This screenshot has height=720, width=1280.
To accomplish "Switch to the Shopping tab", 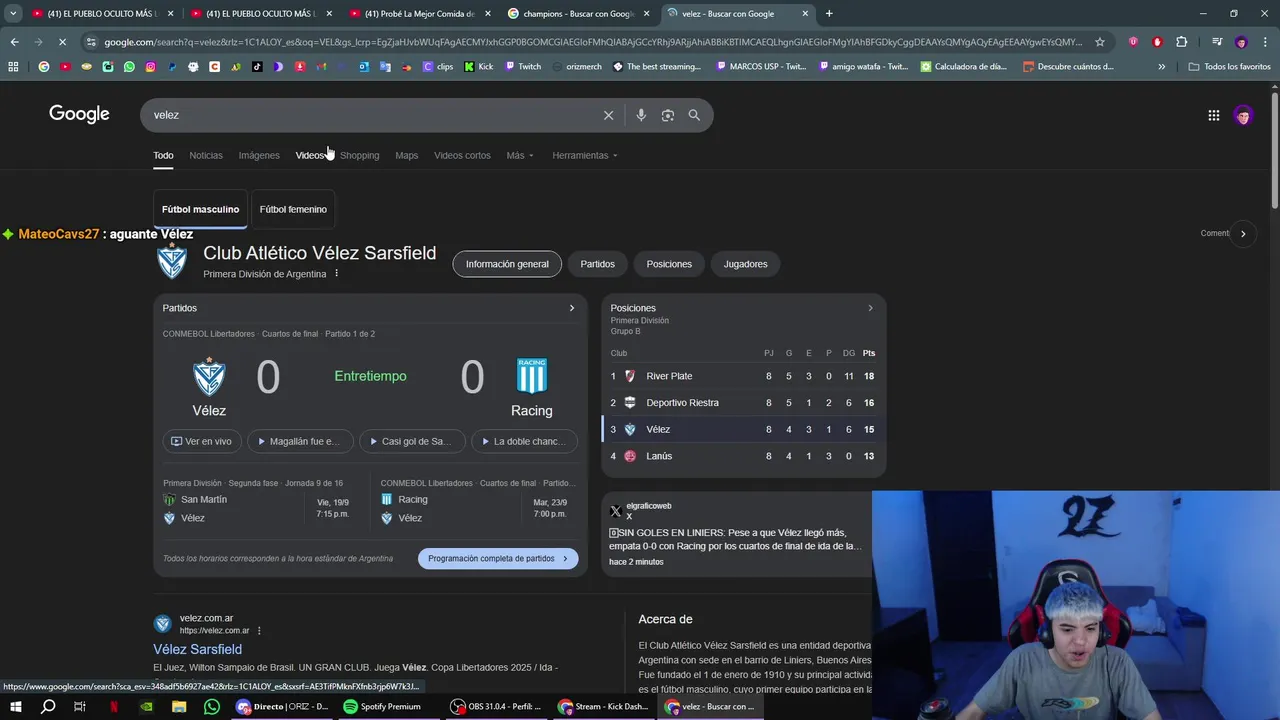I will (x=360, y=155).
